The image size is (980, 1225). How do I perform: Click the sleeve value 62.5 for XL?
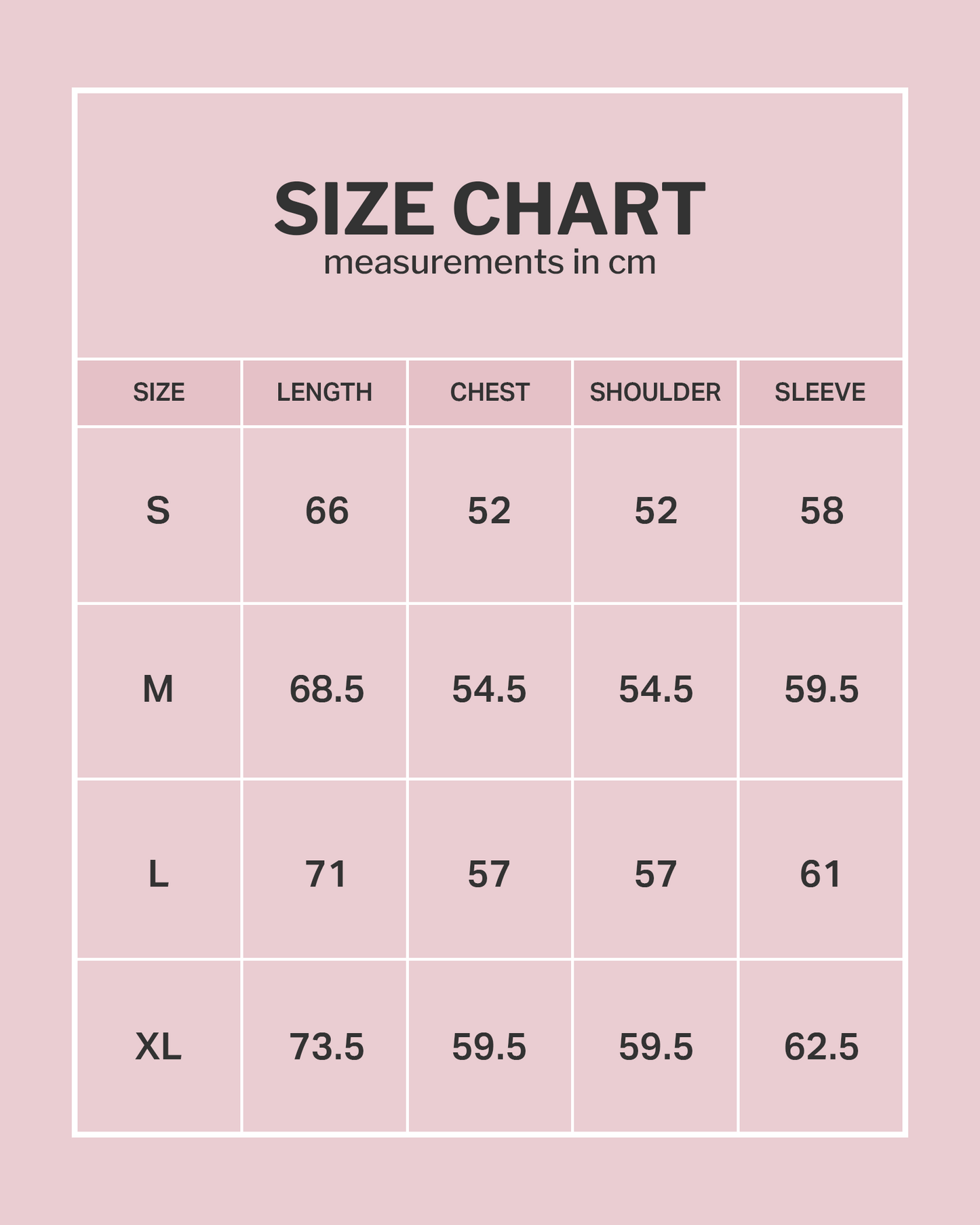(x=821, y=1047)
